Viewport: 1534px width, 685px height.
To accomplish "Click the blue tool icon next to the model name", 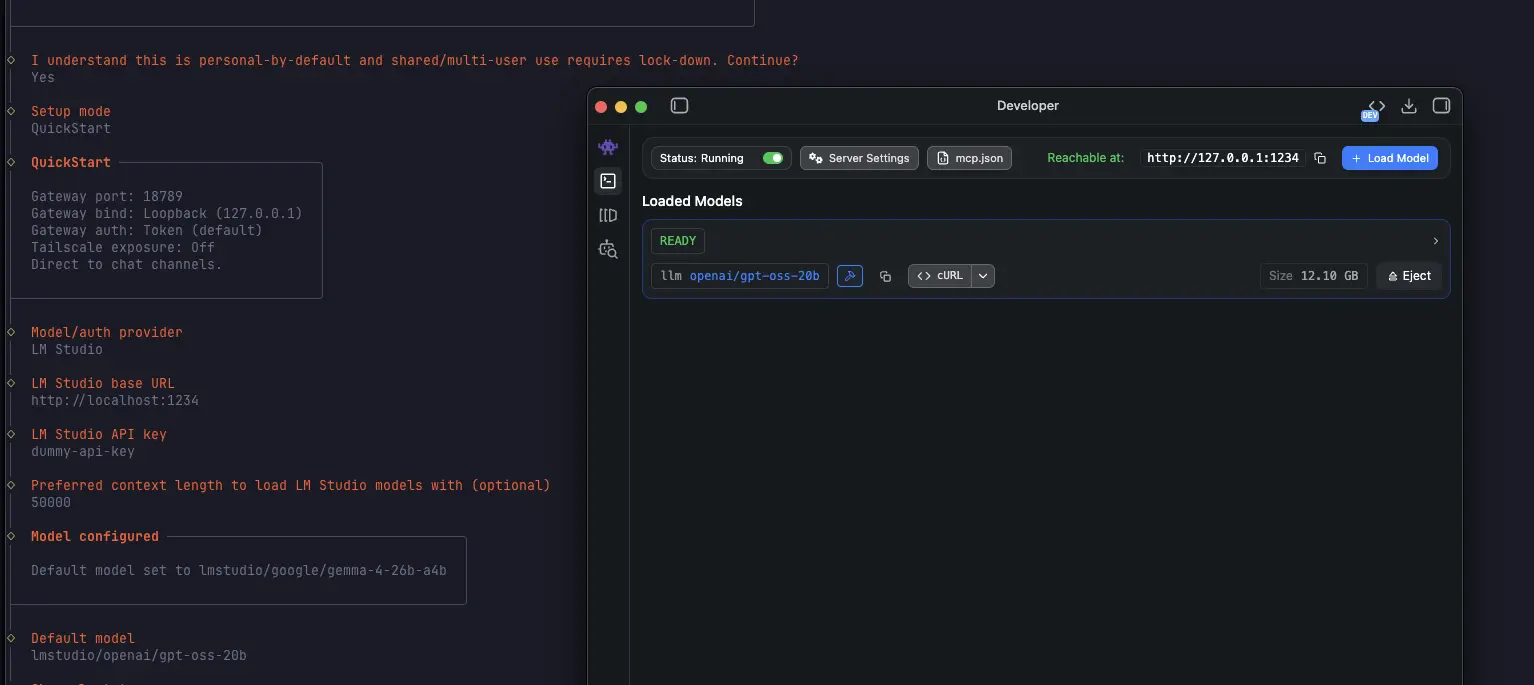I will (849, 276).
